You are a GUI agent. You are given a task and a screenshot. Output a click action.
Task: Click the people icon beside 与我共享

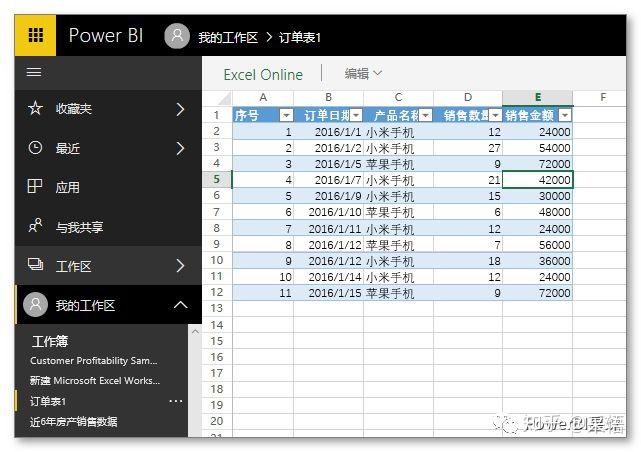[35, 226]
